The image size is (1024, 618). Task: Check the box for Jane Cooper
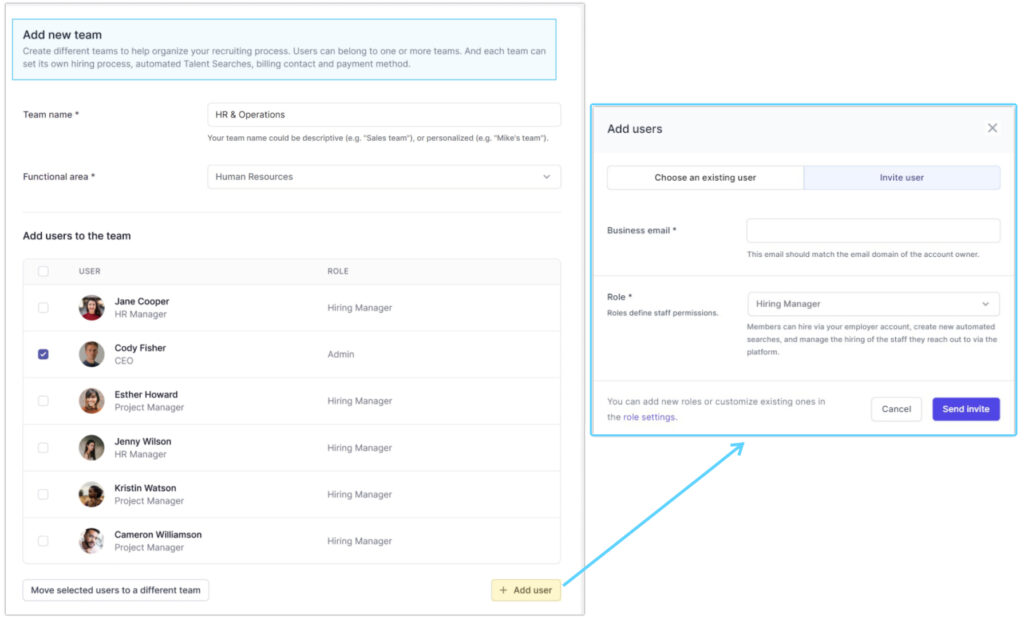coord(43,308)
